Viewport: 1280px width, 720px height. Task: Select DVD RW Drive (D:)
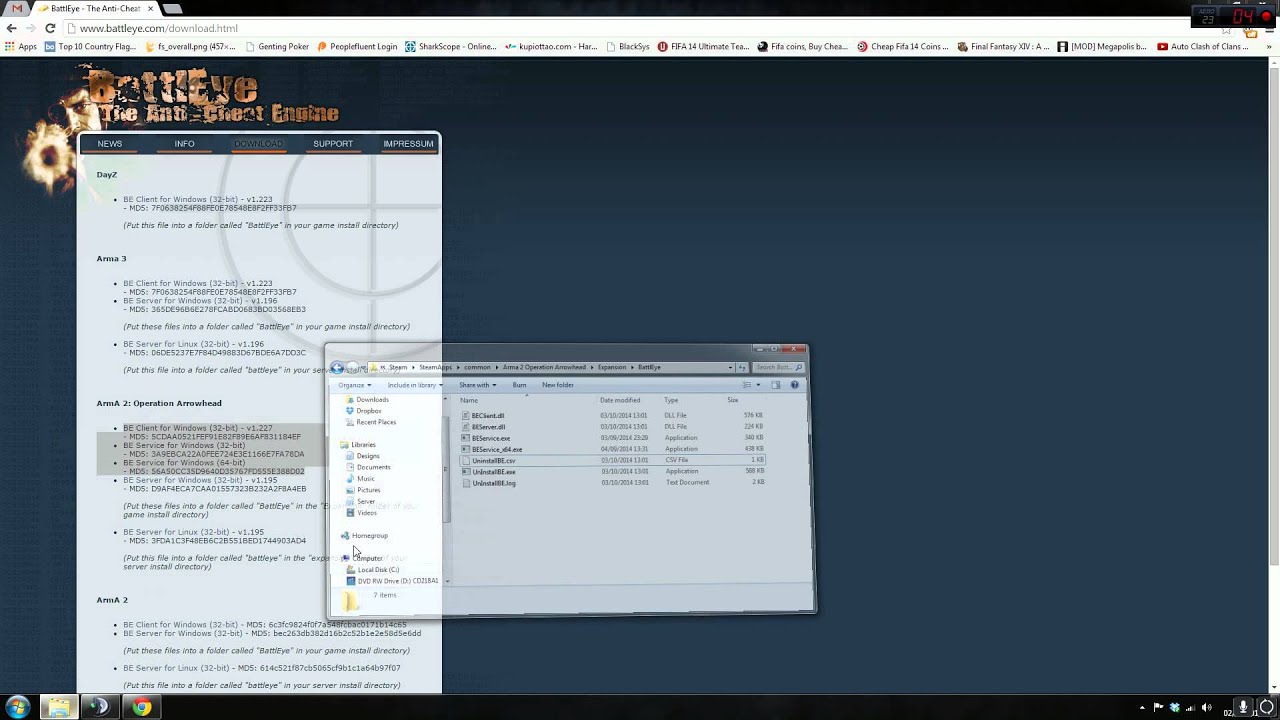pos(392,581)
